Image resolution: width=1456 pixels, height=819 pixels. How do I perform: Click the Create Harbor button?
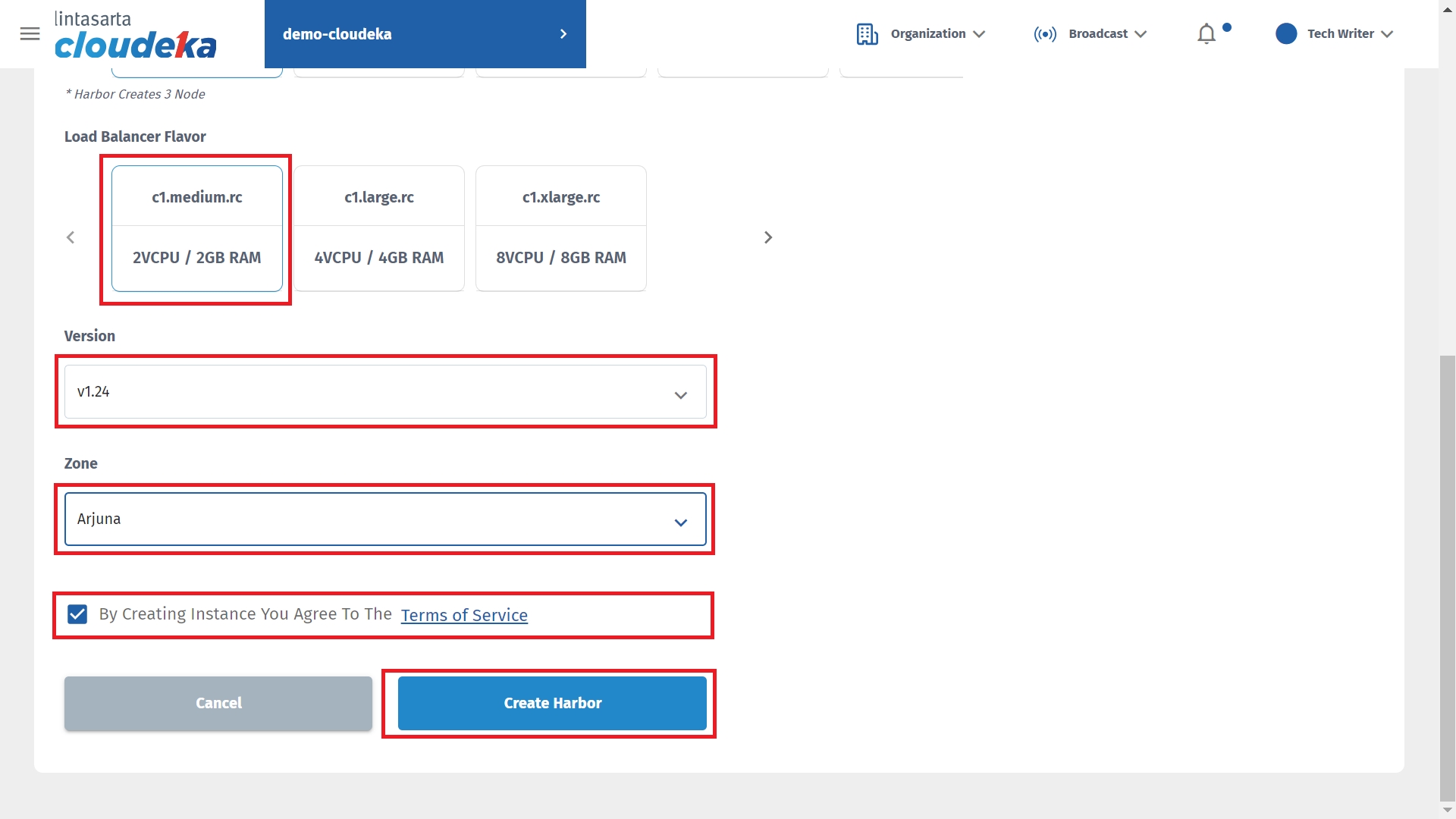pyautogui.click(x=552, y=704)
